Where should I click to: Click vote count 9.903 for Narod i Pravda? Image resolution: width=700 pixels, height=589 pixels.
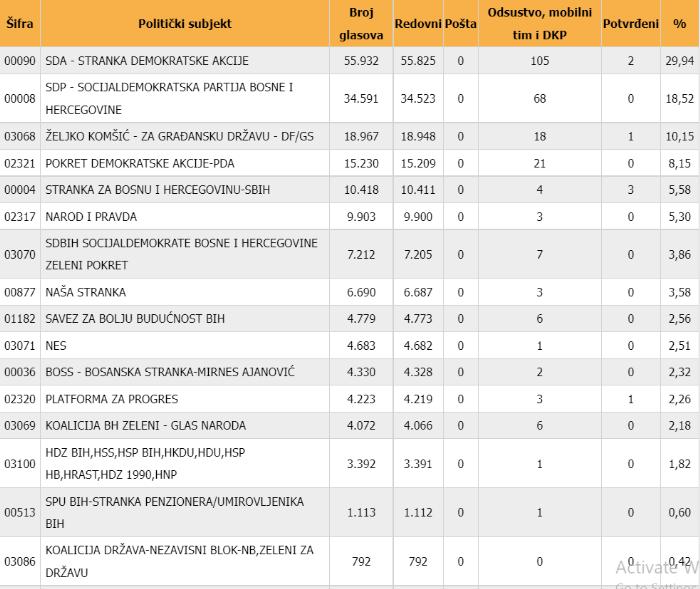click(361, 217)
